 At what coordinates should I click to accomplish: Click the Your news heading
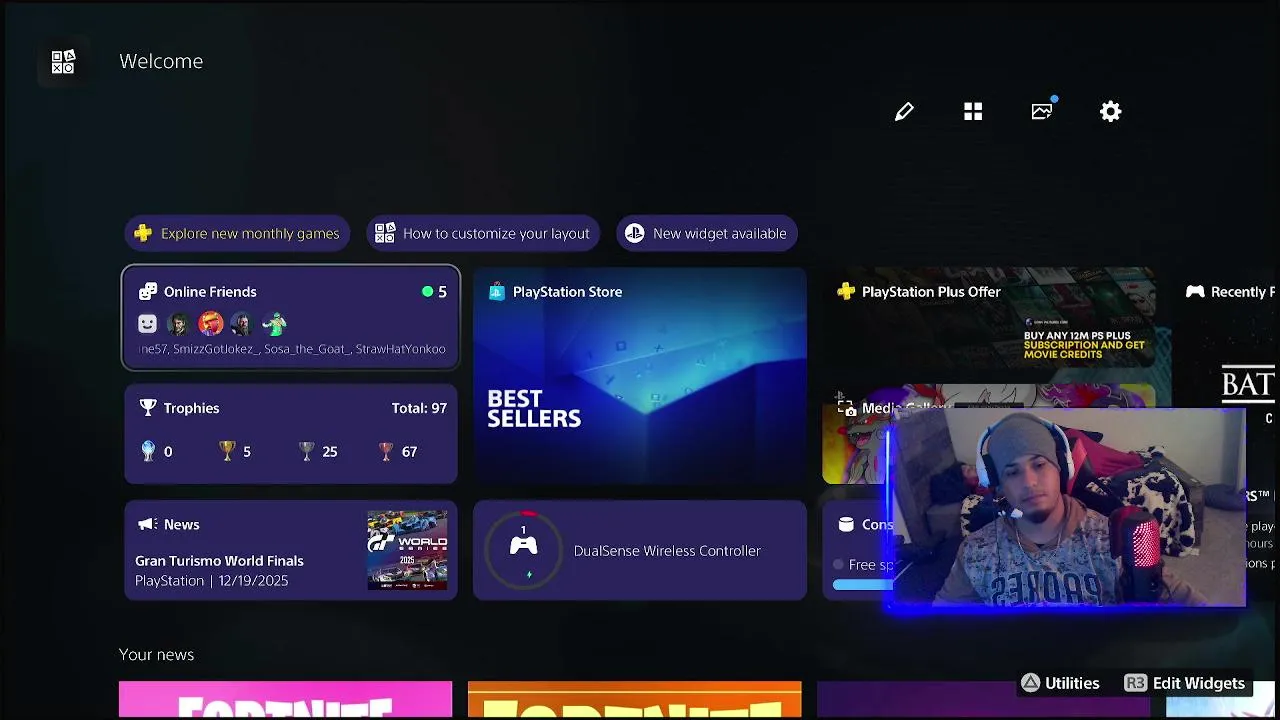156,654
